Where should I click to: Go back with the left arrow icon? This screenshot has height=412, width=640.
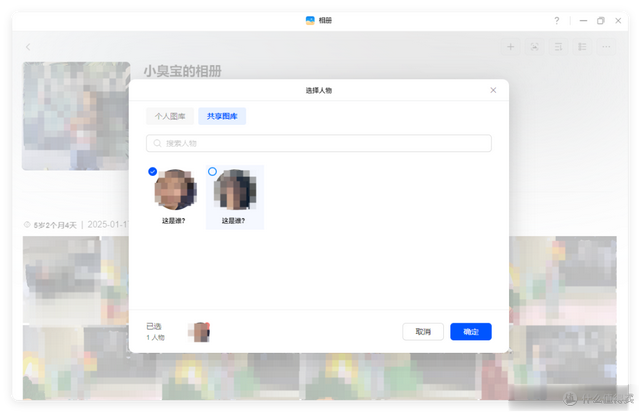28,47
